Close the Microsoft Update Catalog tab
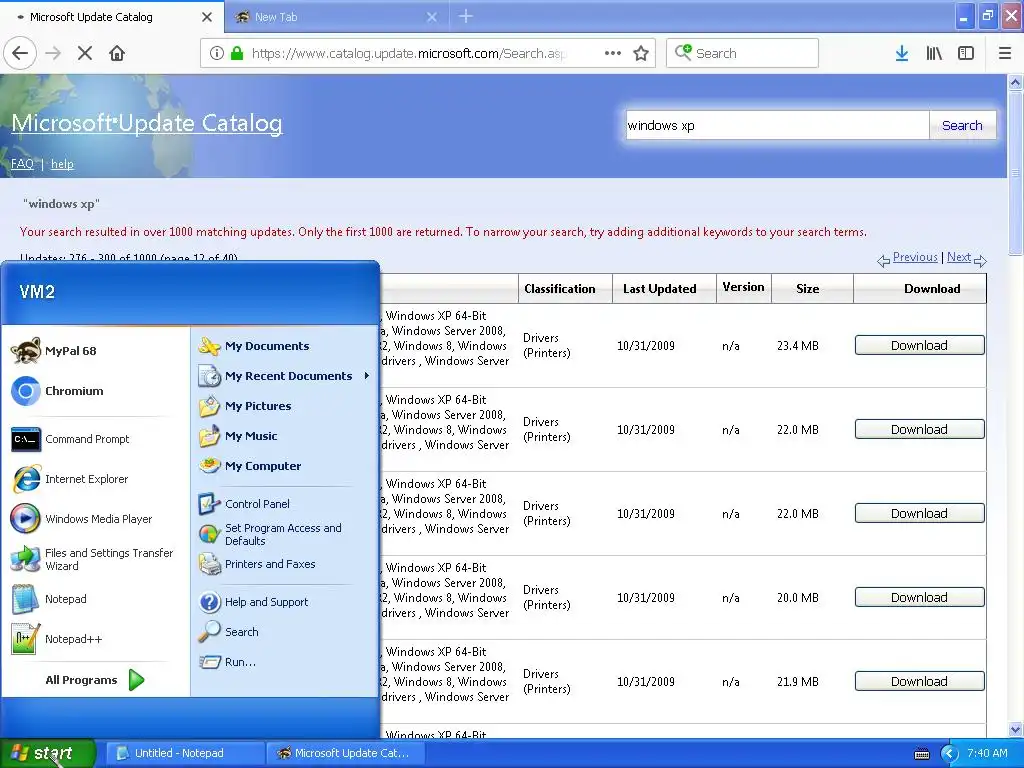The height and width of the screenshot is (768, 1024). coord(207,17)
